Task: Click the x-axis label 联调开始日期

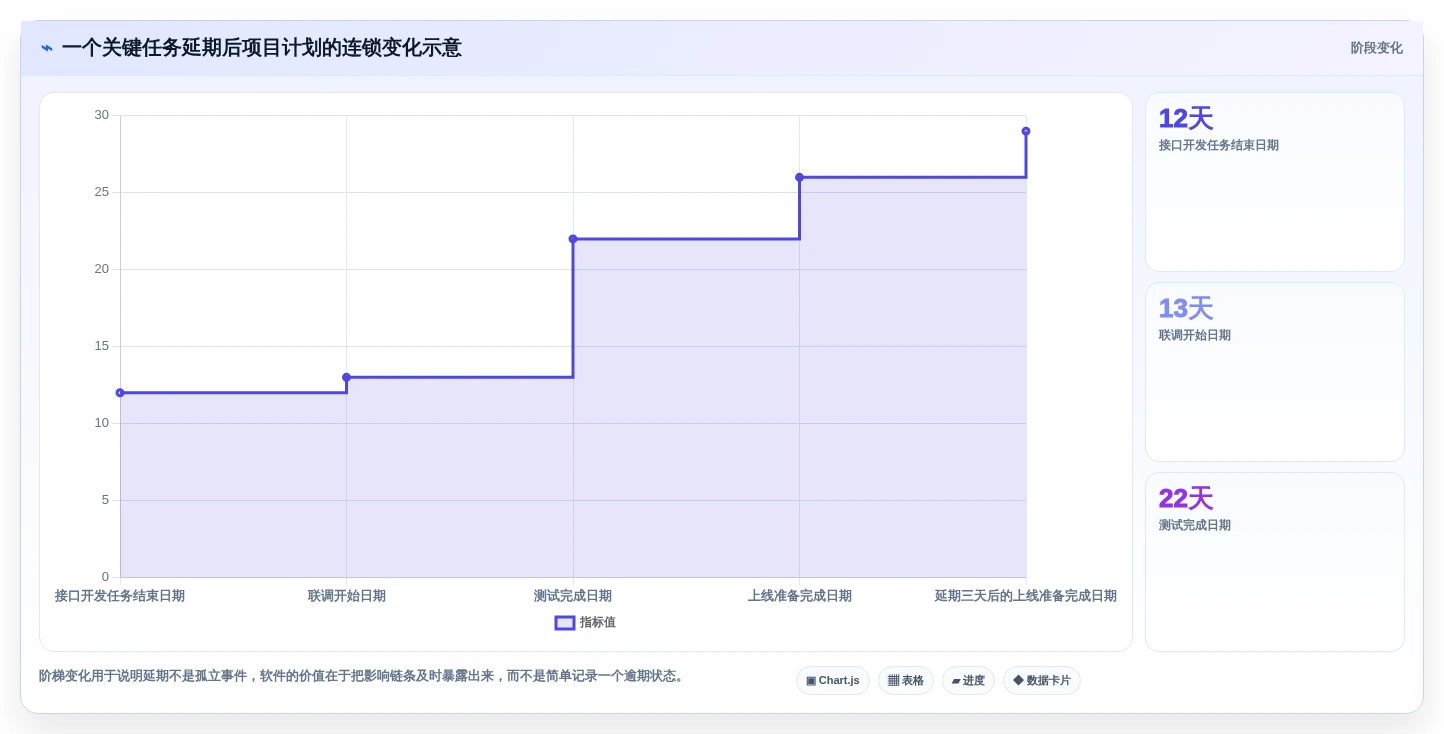Action: click(347, 596)
